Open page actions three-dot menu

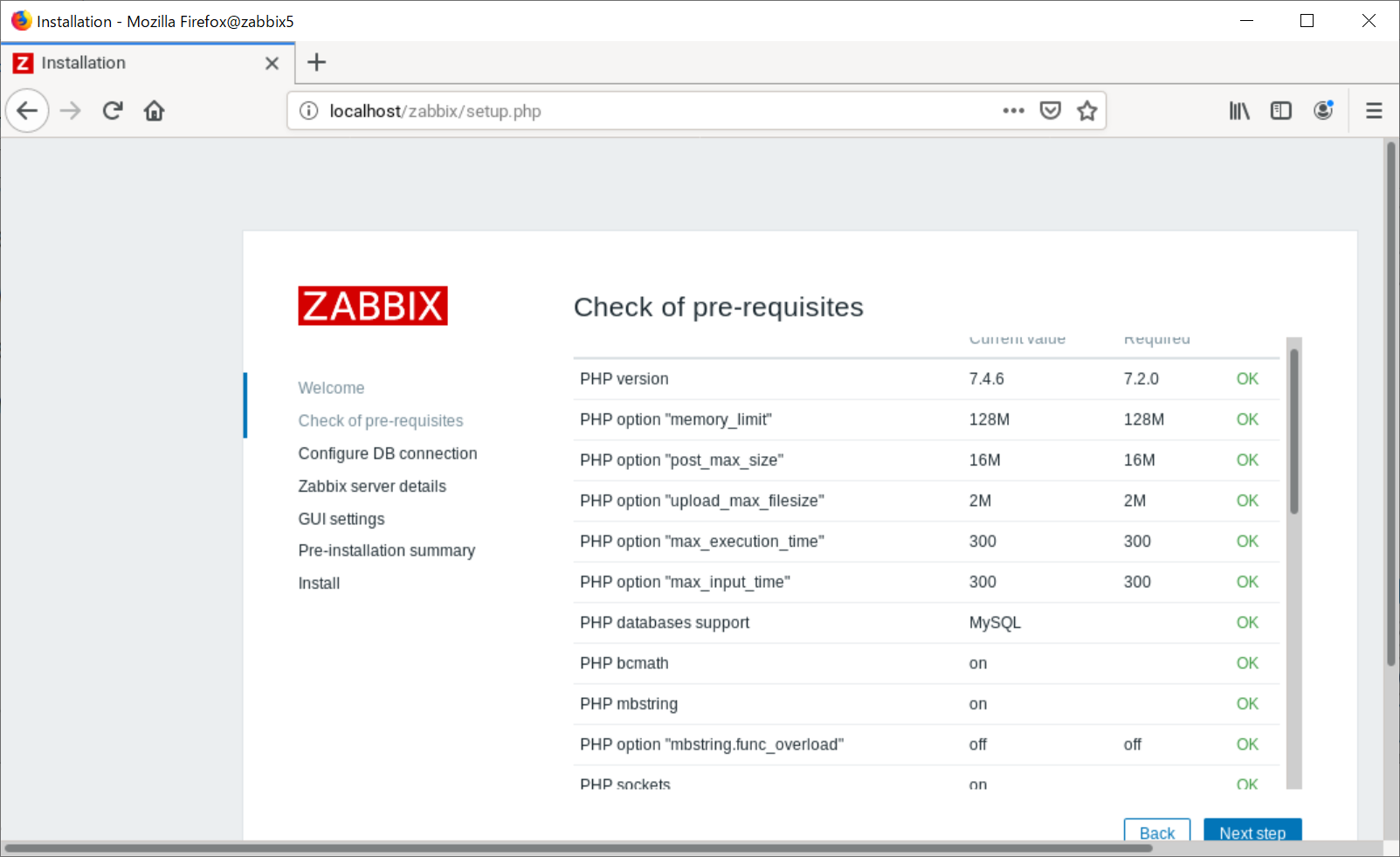pyautogui.click(x=1013, y=111)
